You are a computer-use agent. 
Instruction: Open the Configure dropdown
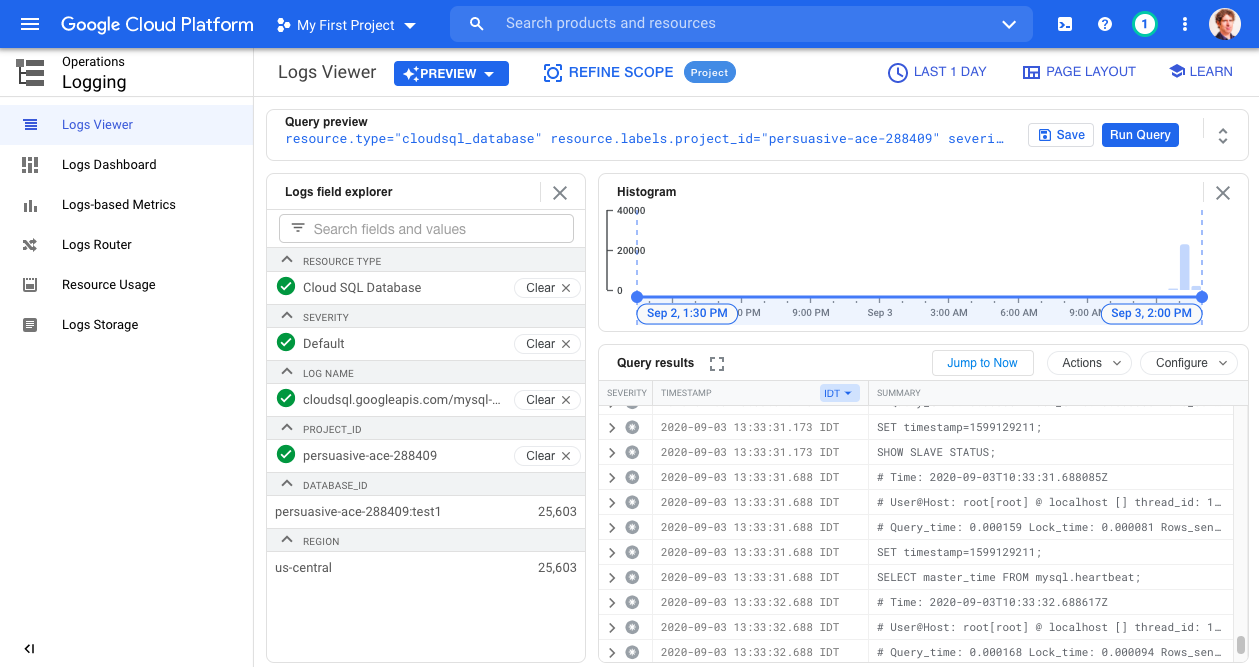coord(1189,363)
